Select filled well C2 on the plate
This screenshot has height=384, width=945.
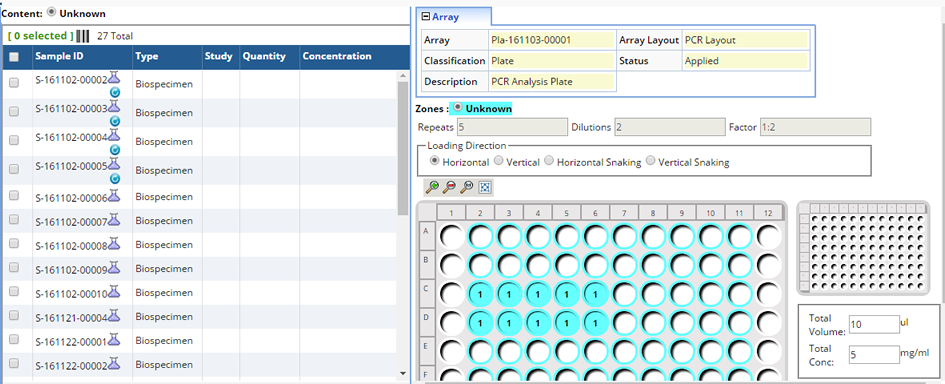click(x=480, y=295)
